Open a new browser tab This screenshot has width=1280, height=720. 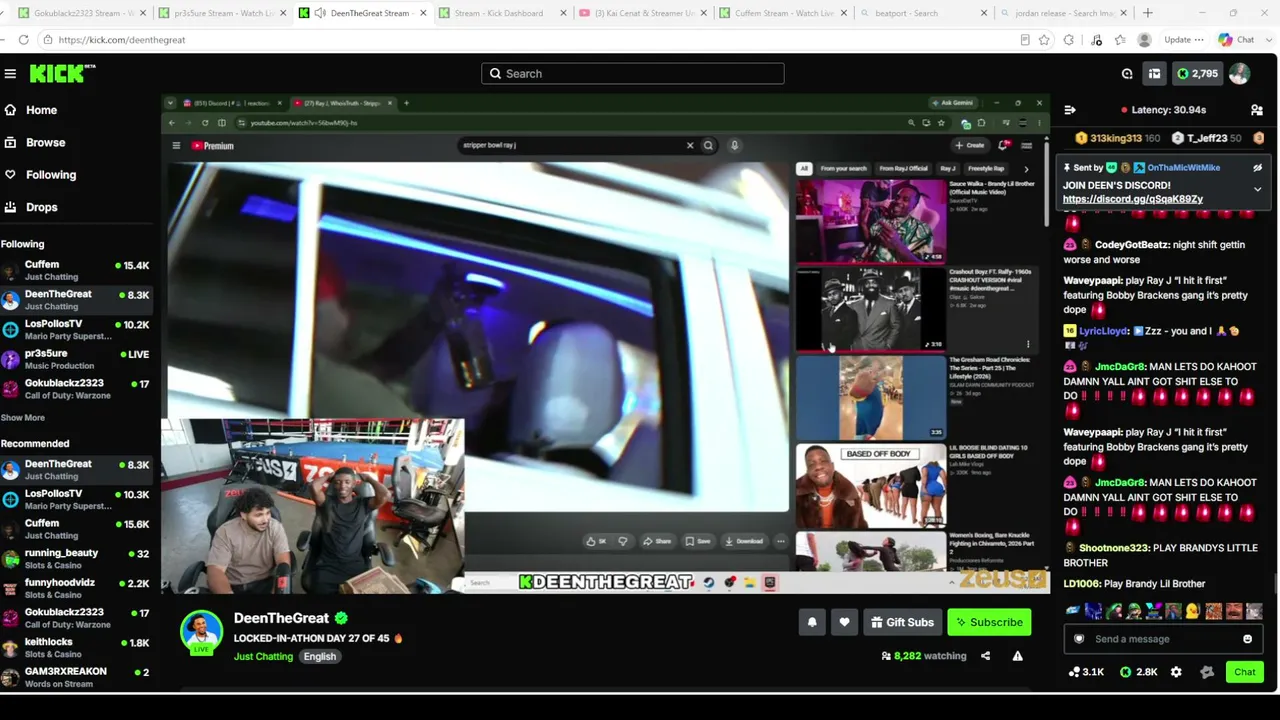1147,13
